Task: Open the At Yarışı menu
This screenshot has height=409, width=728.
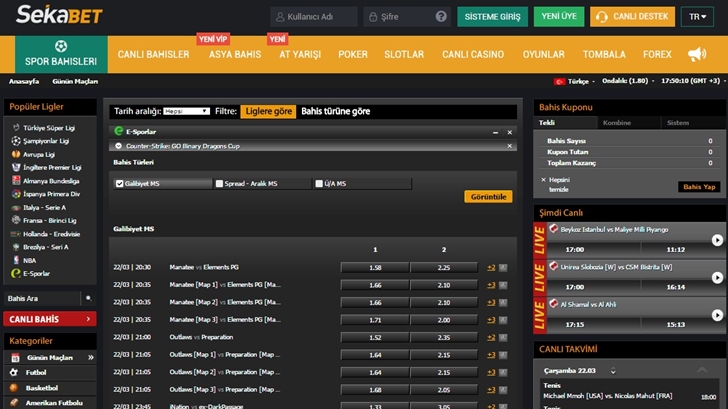Action: click(x=300, y=55)
